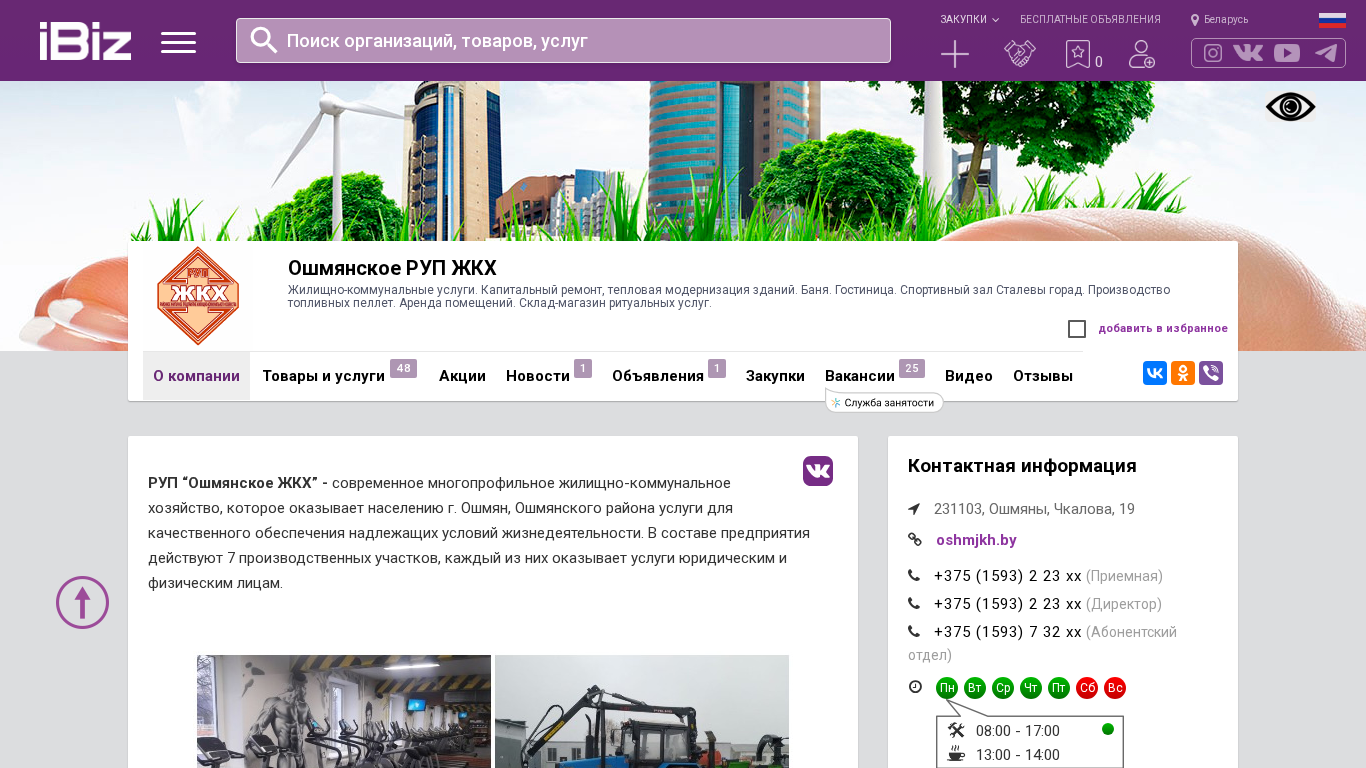The height and width of the screenshot is (768, 1366).
Task: Select the Вт day circle
Action: [x=975, y=688]
